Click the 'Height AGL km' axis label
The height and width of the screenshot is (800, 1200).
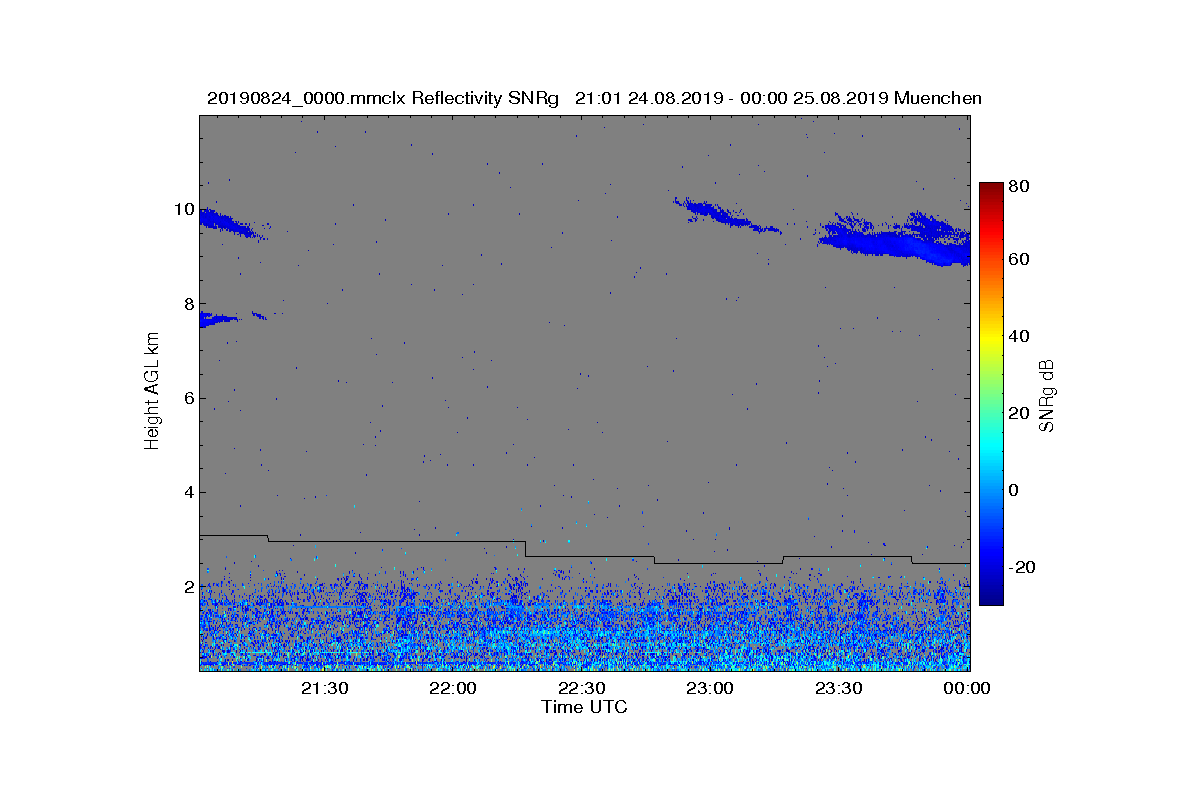click(x=152, y=392)
